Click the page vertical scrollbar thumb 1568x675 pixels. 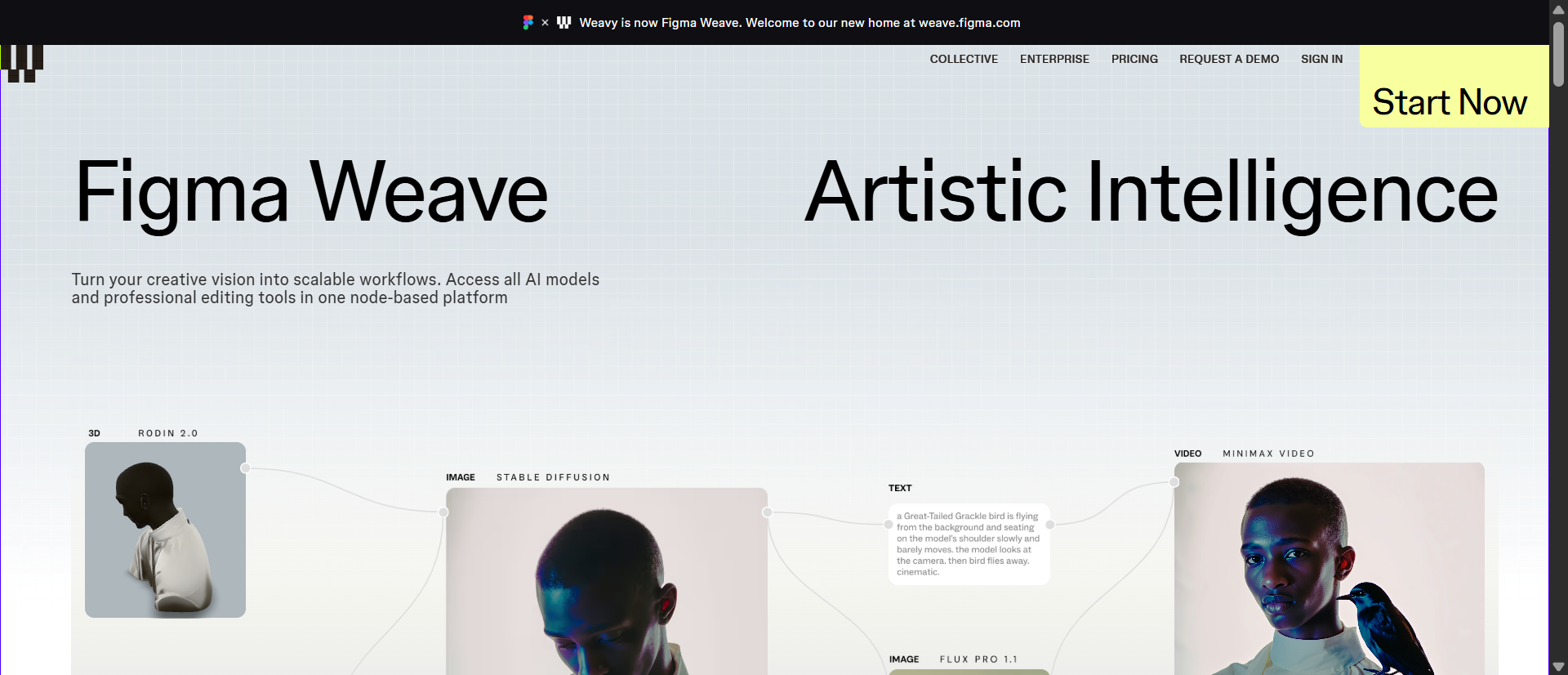[1558, 54]
